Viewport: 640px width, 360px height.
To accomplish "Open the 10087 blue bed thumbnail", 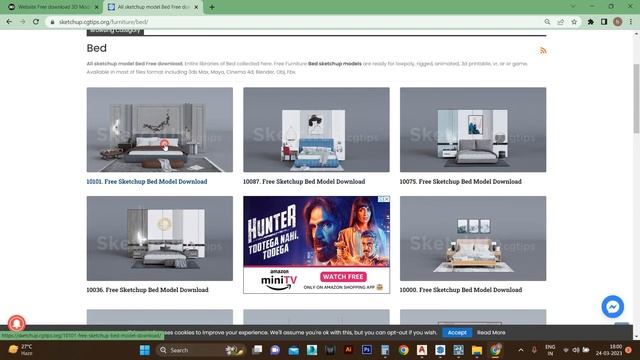I will click(x=316, y=130).
